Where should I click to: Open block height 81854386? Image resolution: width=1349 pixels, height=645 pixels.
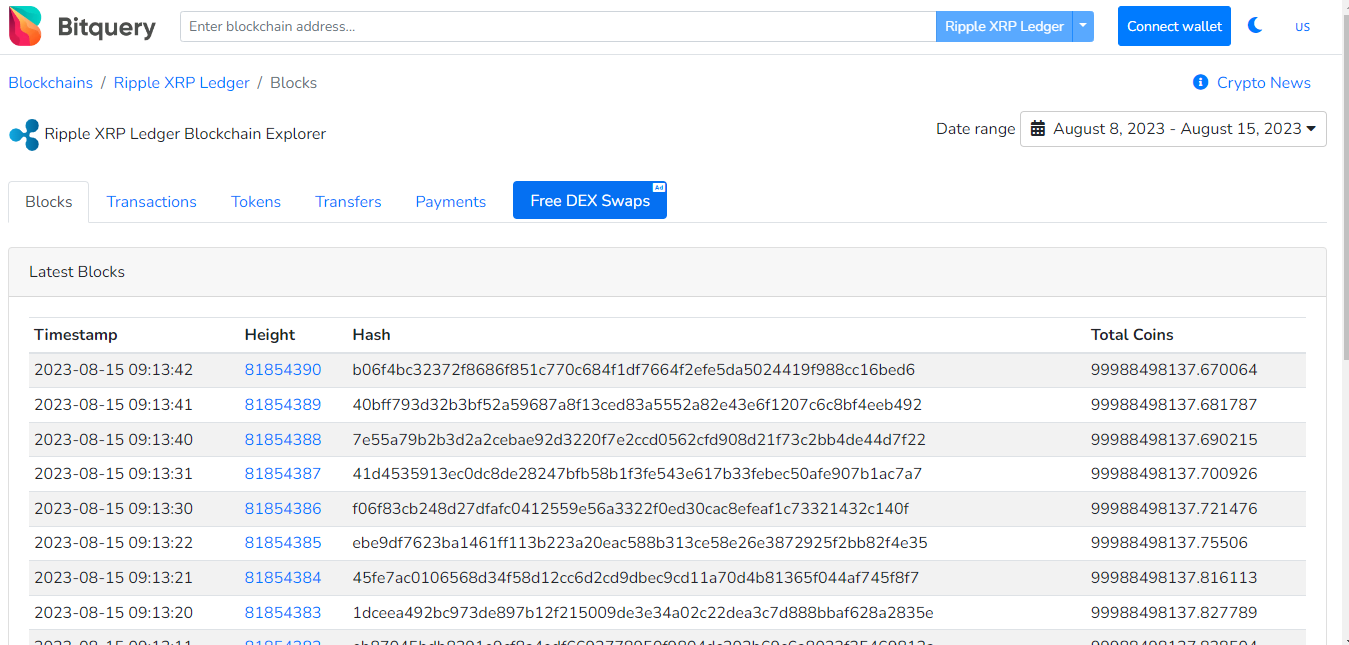click(x=283, y=509)
